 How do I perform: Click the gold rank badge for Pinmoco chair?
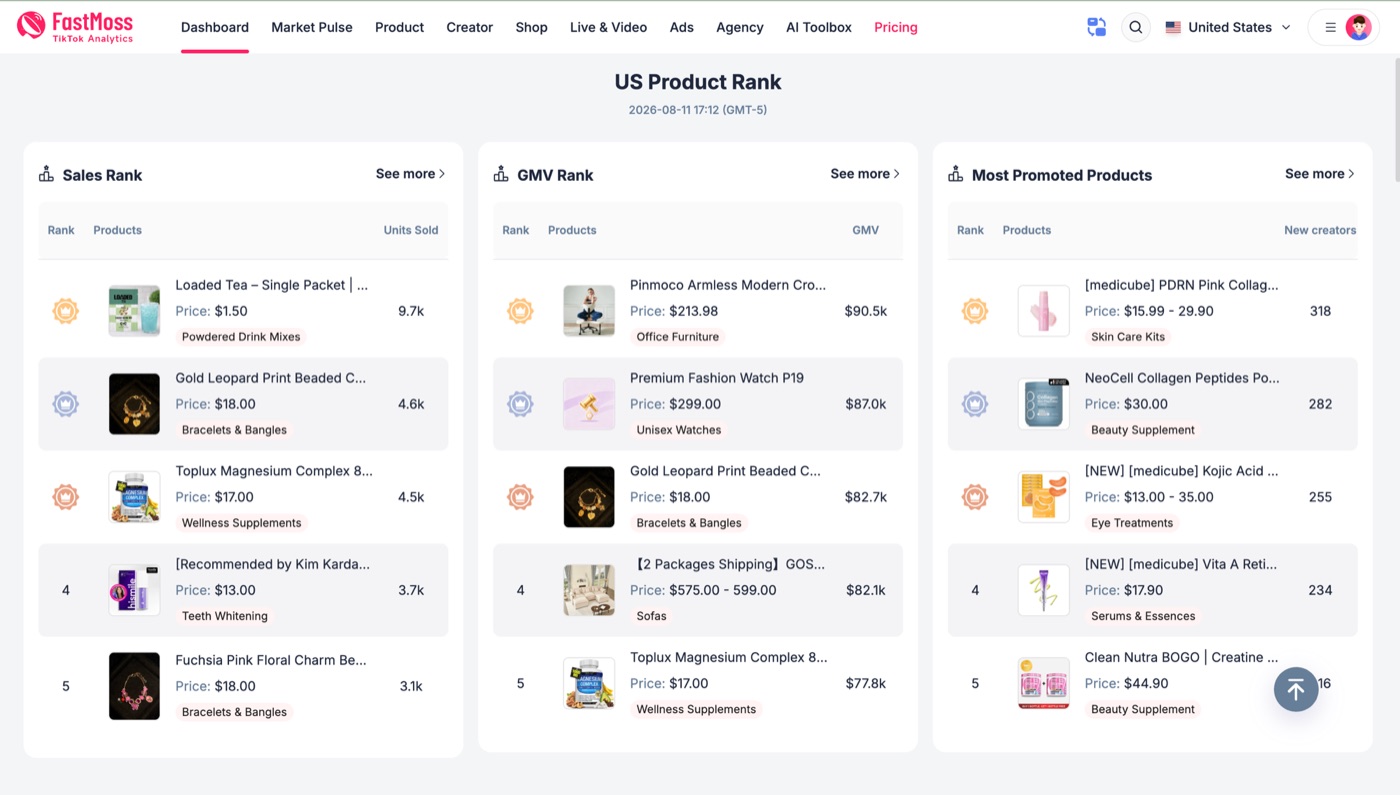pyautogui.click(x=520, y=311)
